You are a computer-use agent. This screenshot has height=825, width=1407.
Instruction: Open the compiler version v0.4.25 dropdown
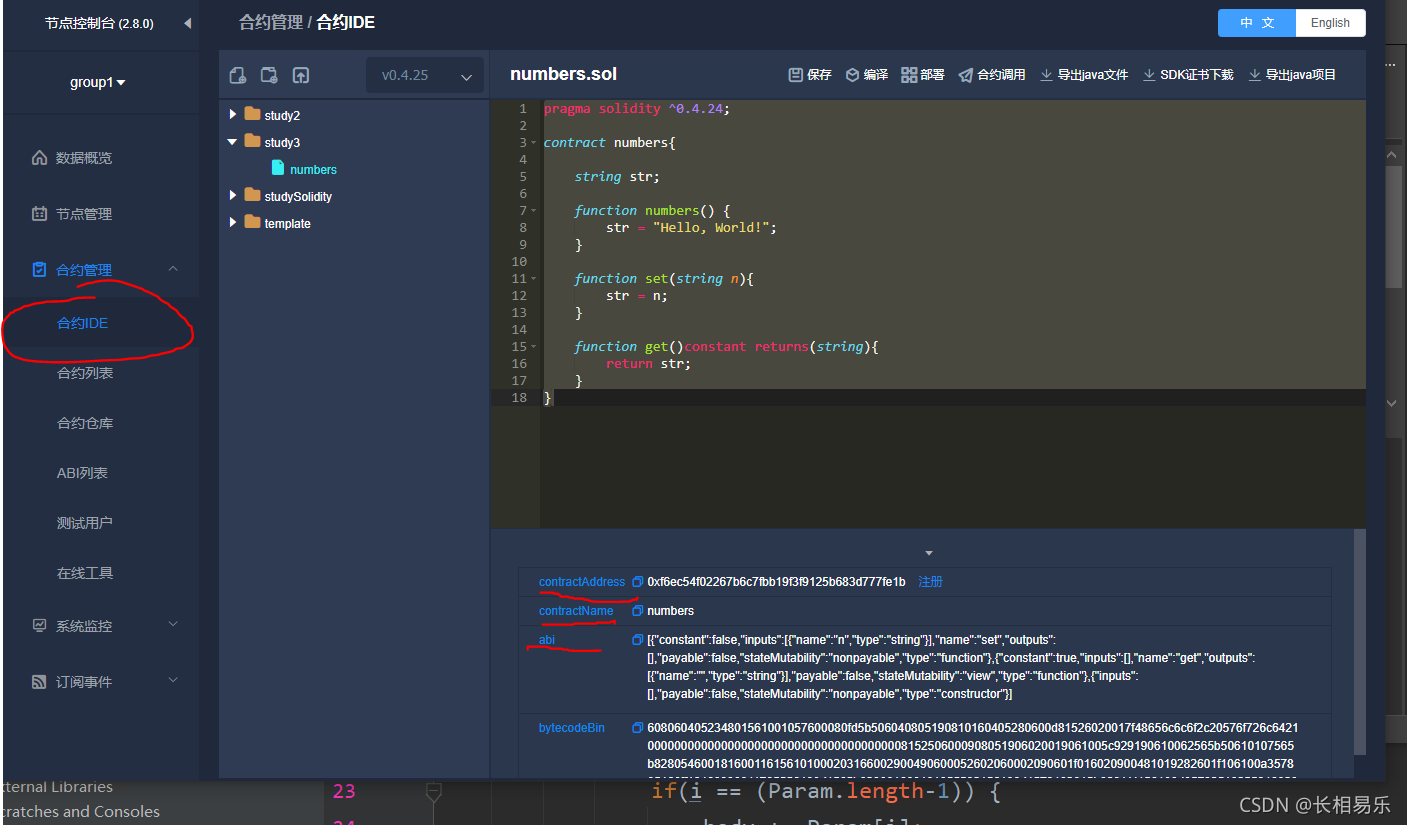pos(424,75)
